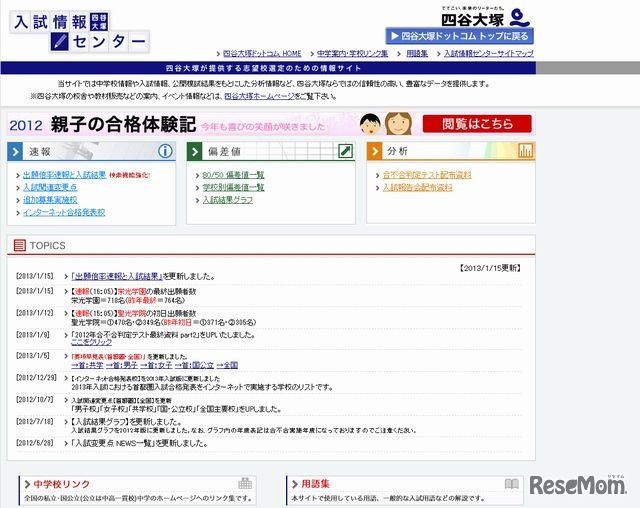Open the 中学校リンク section heading
The height and width of the screenshot is (508, 640).
(62, 484)
